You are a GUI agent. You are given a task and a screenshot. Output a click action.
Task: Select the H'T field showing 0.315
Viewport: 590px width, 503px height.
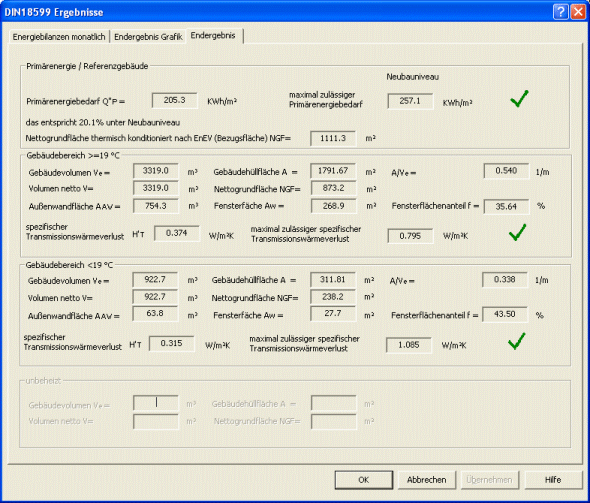tap(172, 343)
